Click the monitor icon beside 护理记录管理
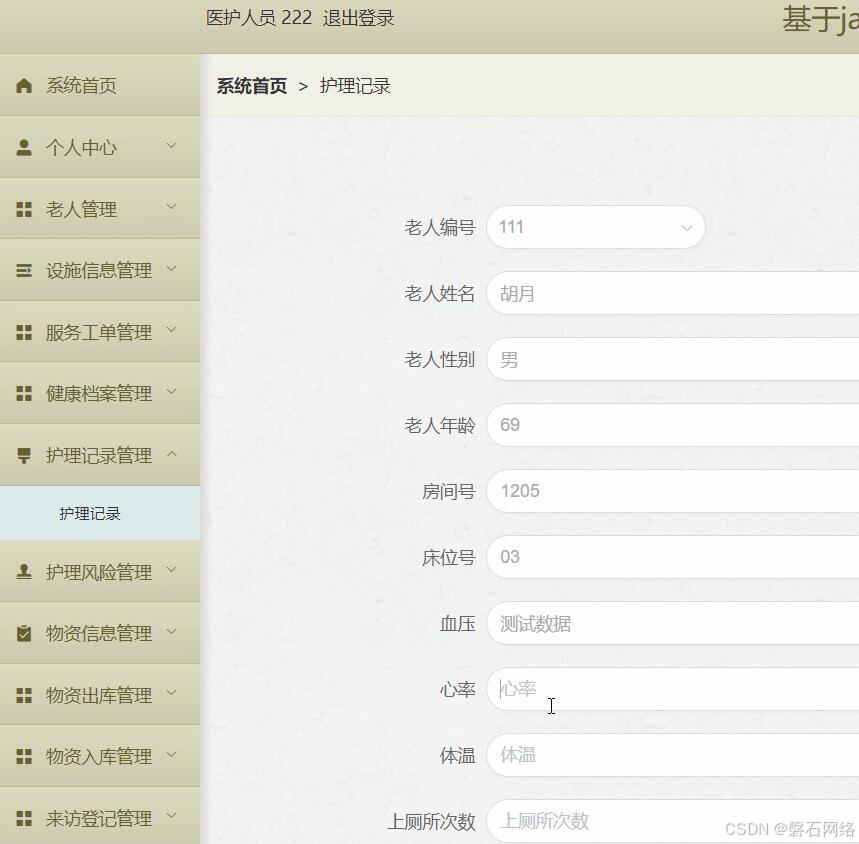 coord(22,455)
